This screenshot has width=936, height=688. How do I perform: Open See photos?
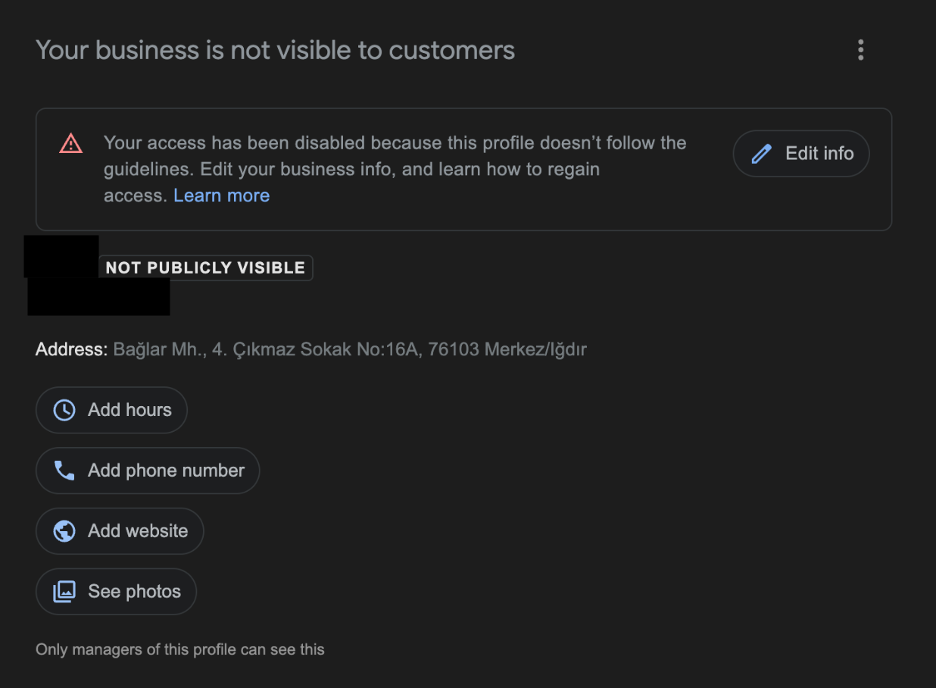coord(116,591)
